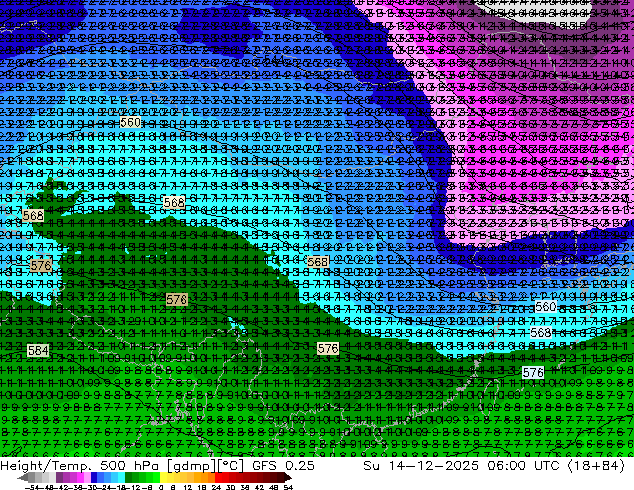Click the "Height/Temp." caption text

click(45, 465)
